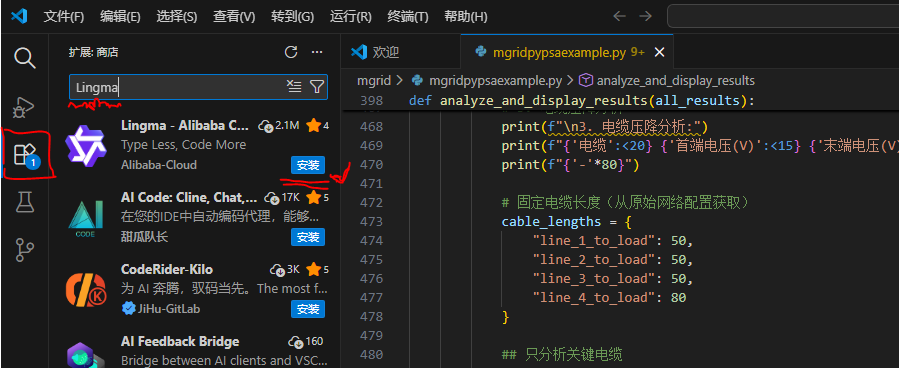Click mgridpypsaexample.py in breadcrumb
Image resolution: width=899 pixels, height=368 pixels.
click(495, 80)
